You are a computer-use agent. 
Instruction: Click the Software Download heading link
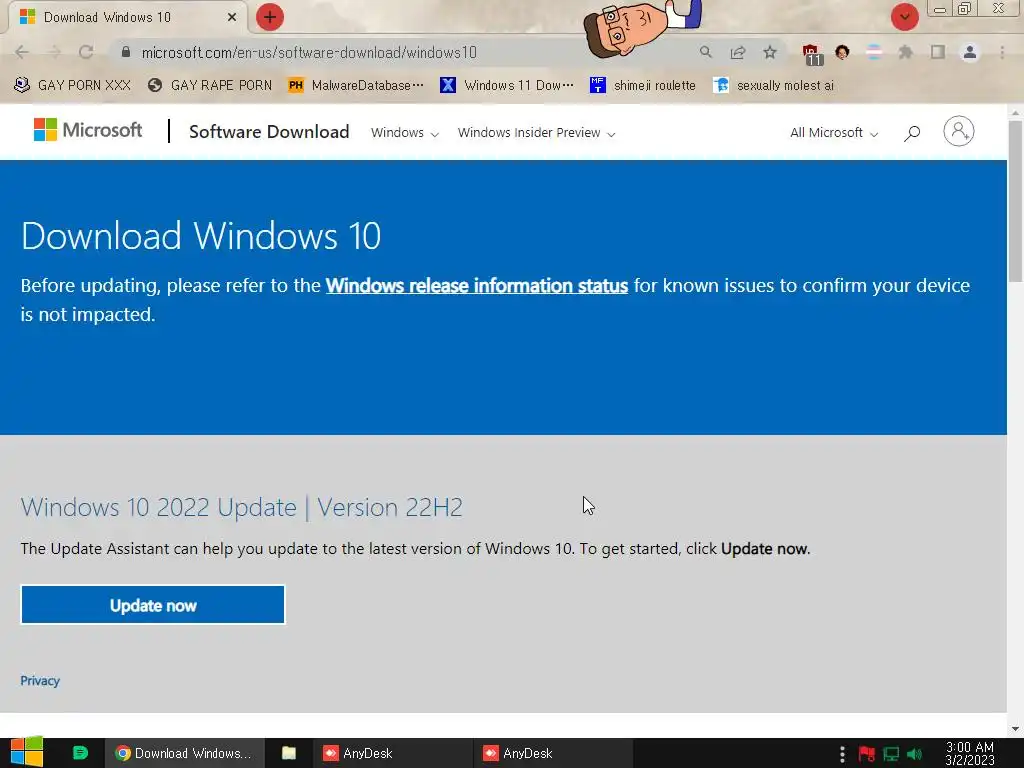[x=269, y=132]
